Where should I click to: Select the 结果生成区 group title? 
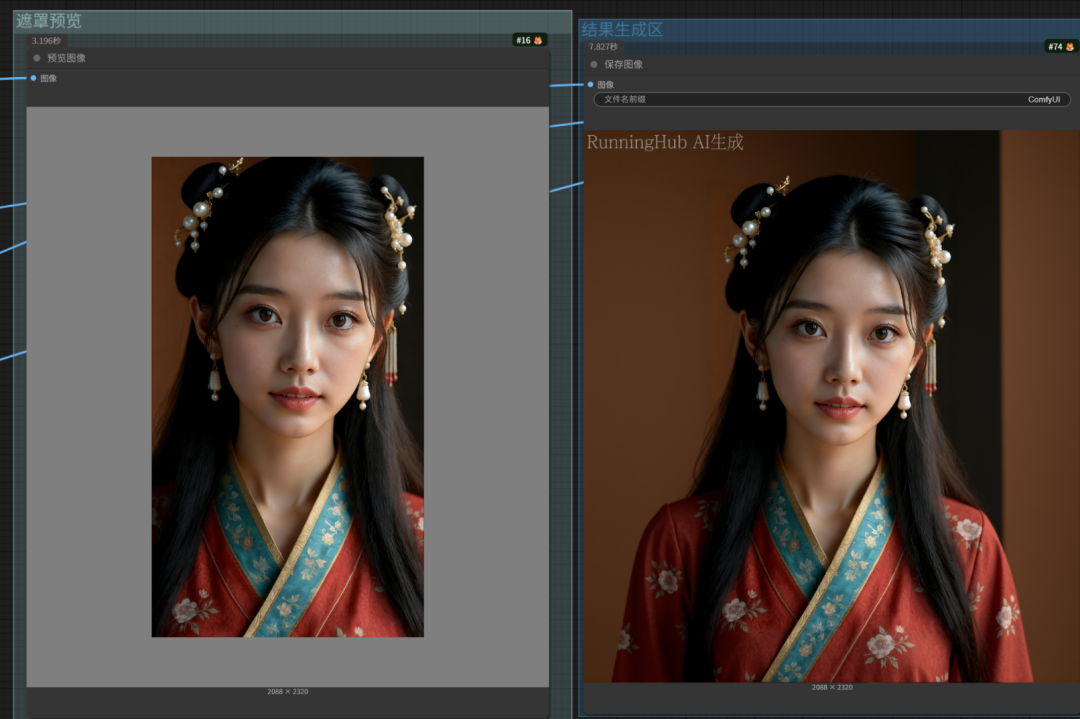pos(622,29)
